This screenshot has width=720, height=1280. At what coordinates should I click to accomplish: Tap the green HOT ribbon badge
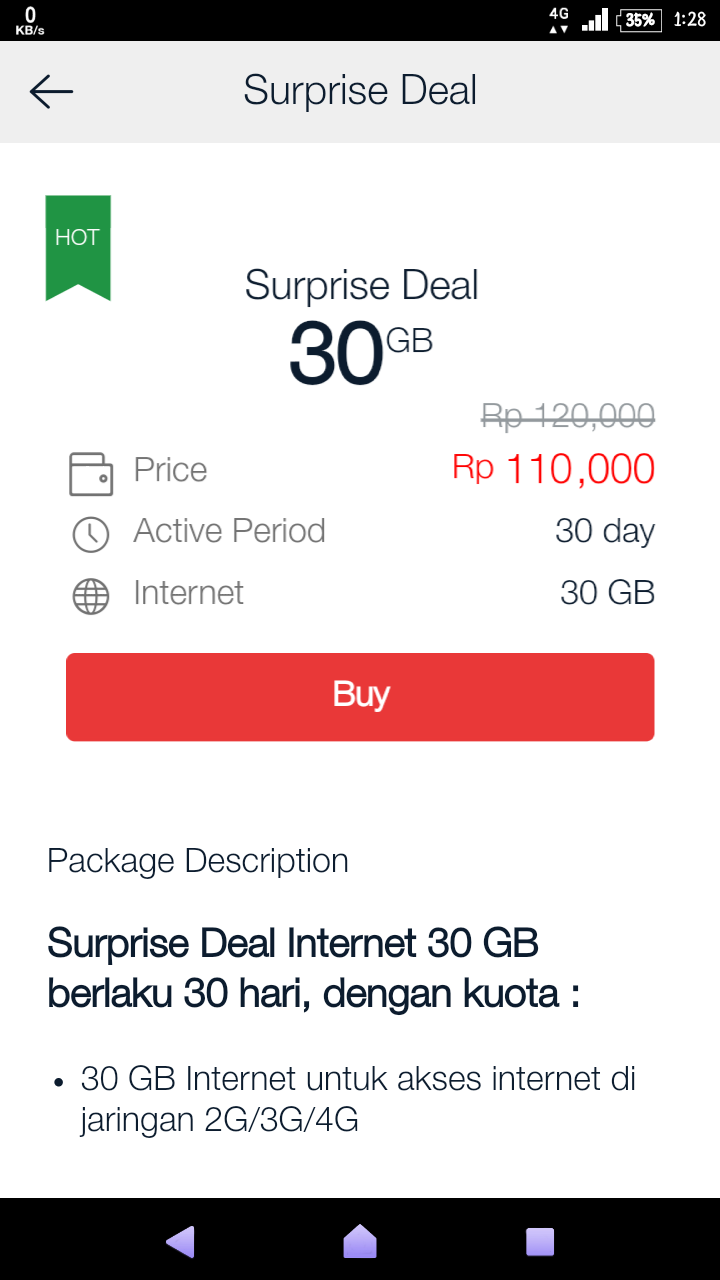[x=78, y=243]
